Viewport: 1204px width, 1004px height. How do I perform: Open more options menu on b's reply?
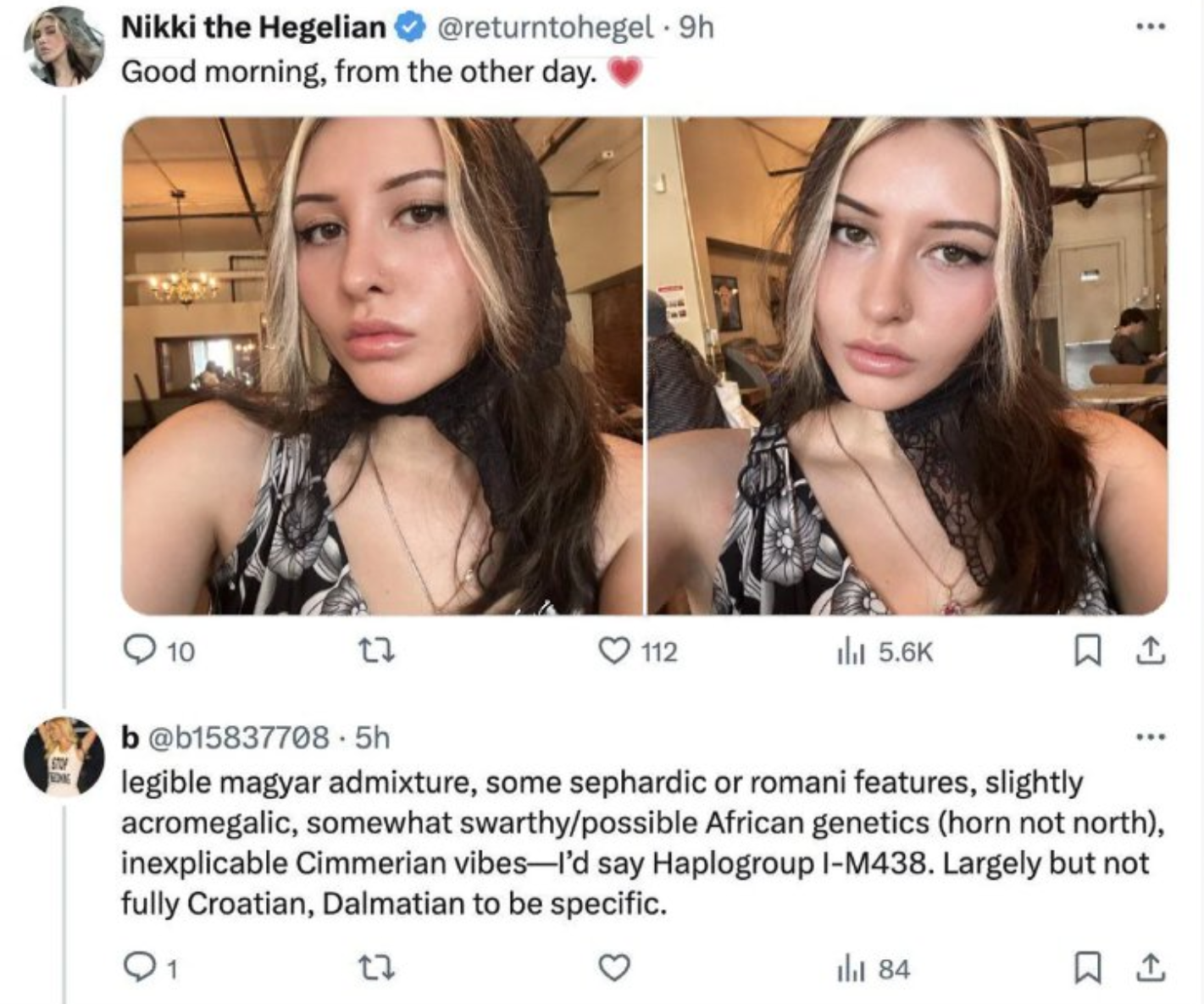1151,737
